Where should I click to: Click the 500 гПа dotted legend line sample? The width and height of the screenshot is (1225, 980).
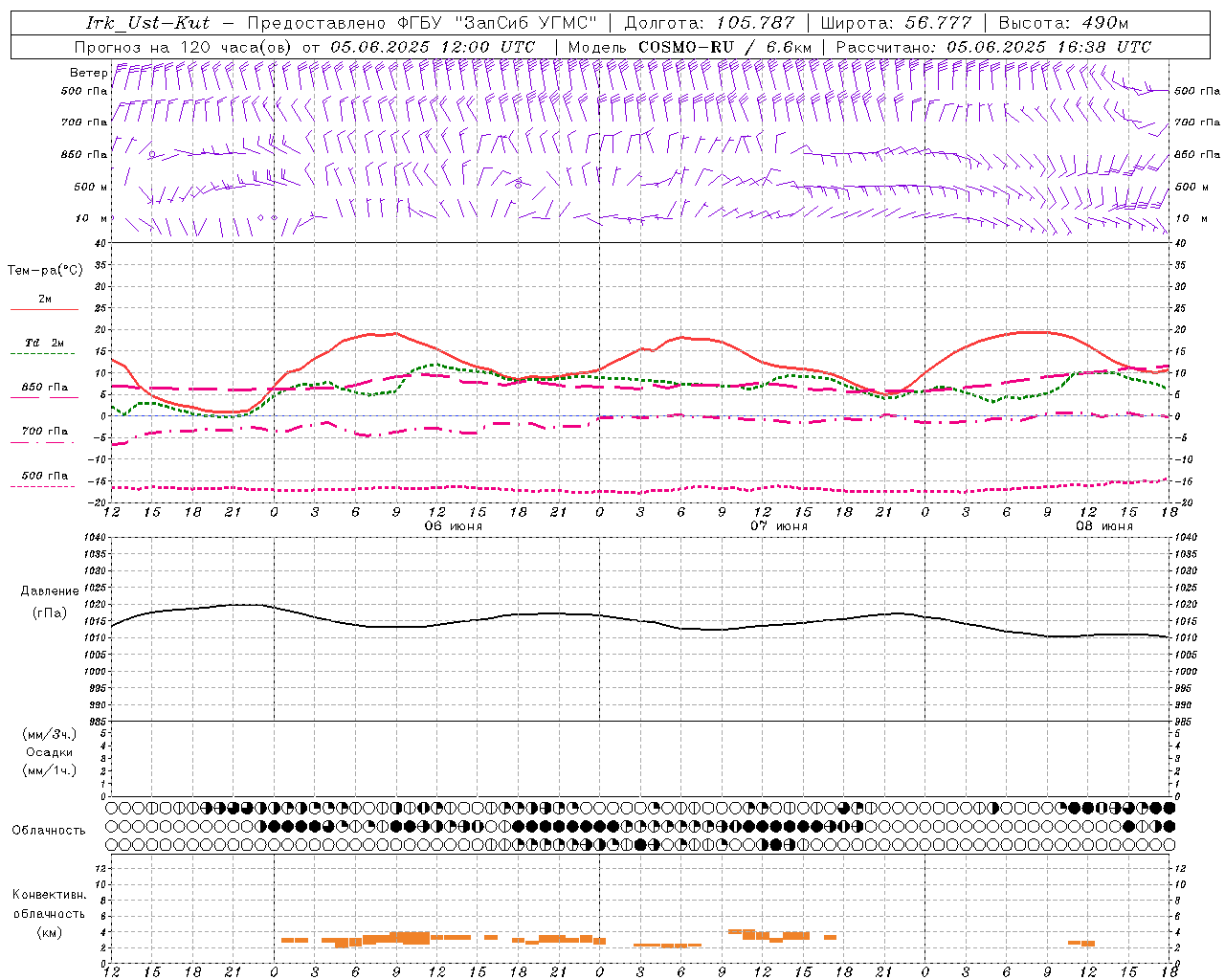[x=44, y=486]
